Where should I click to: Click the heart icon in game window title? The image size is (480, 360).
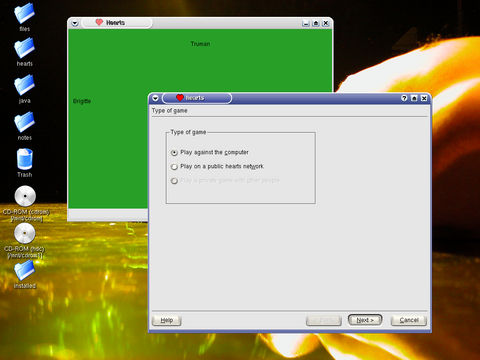(x=99, y=22)
